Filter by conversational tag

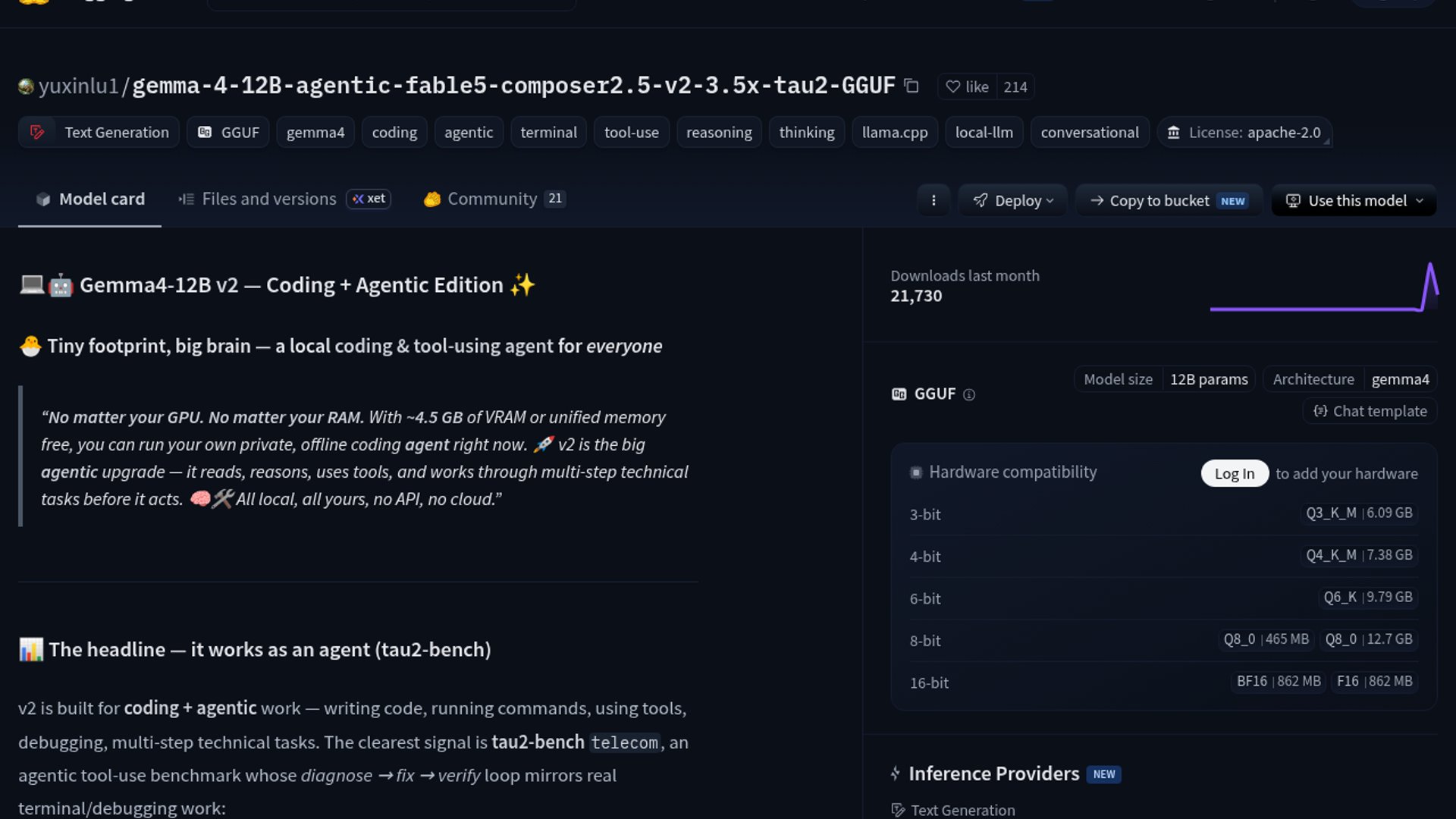click(x=1090, y=132)
